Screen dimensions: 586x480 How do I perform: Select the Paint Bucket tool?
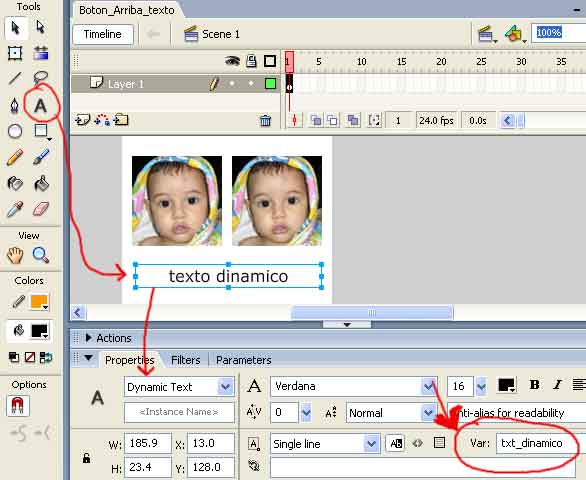[41, 184]
